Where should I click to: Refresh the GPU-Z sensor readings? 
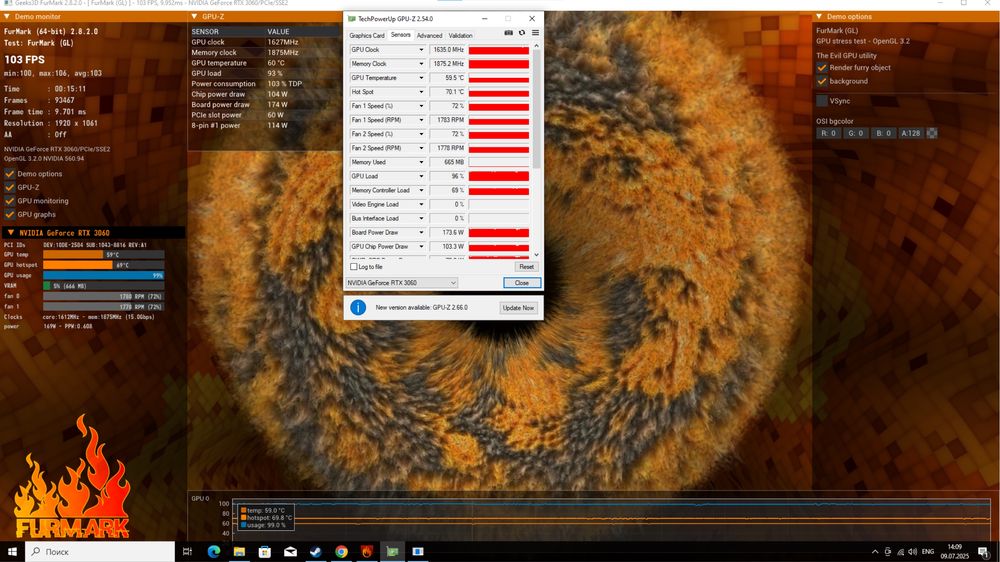click(x=522, y=33)
